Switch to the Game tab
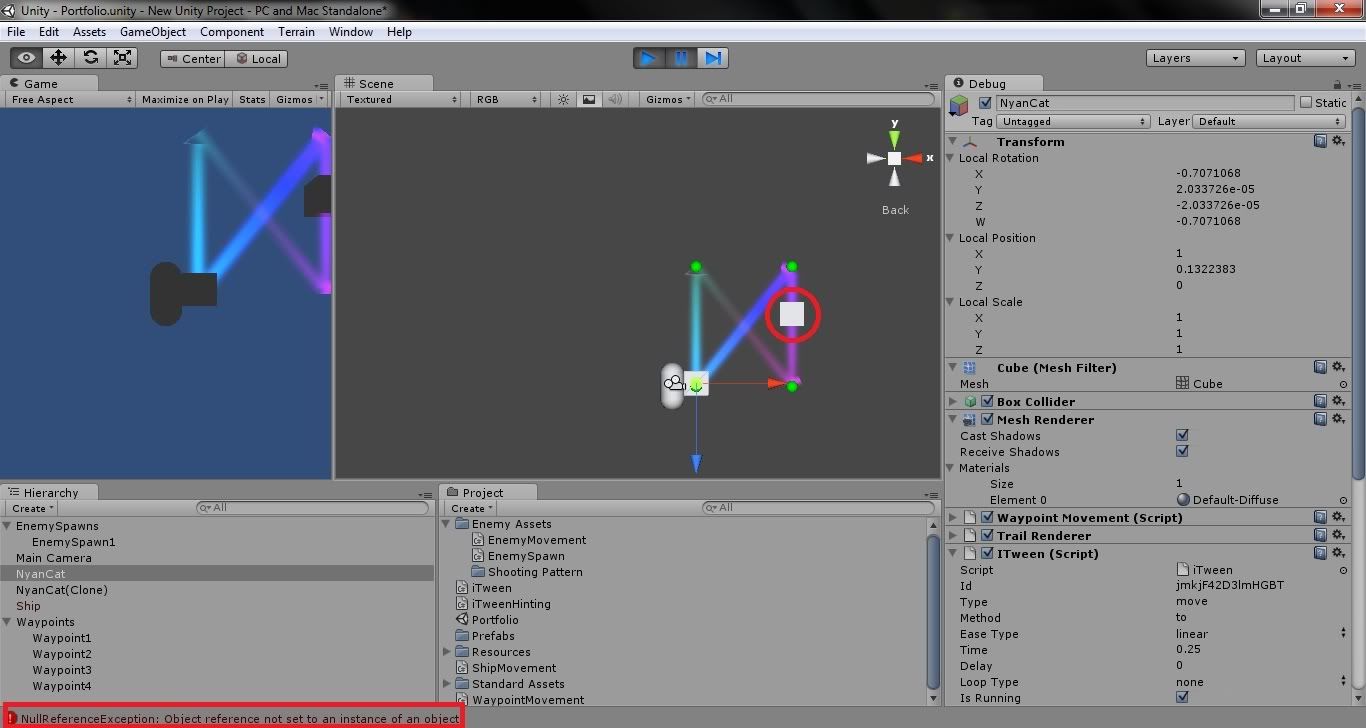 pyautogui.click(x=42, y=83)
